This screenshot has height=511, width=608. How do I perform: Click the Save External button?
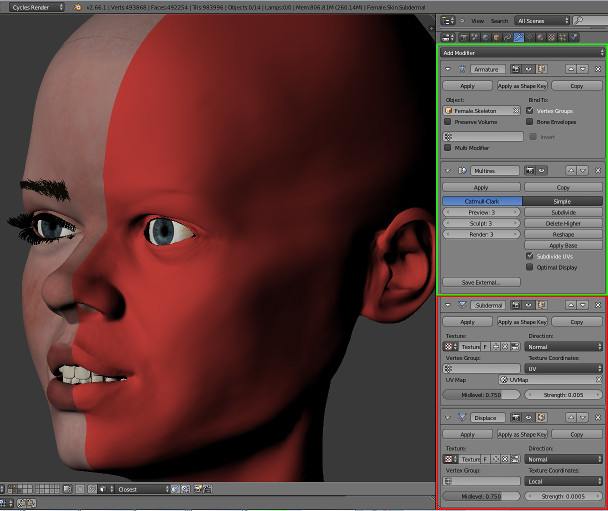pos(481,282)
